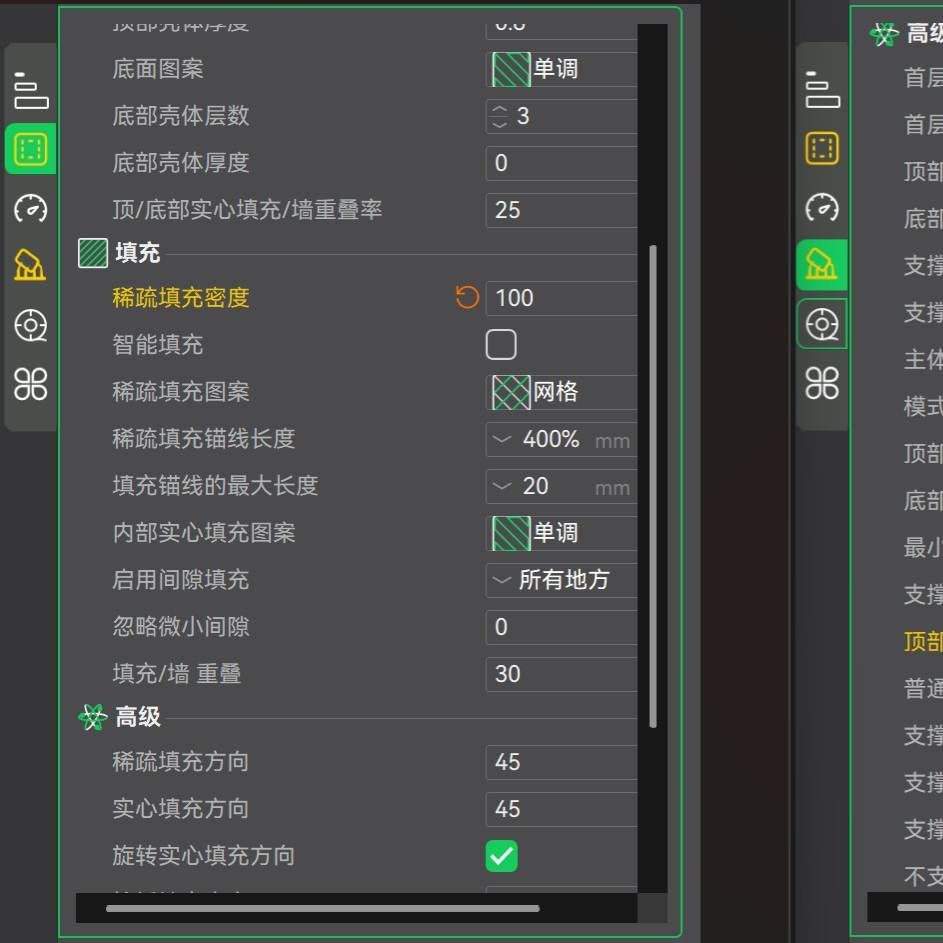Click the horizontal scrollbar under the settings list
Screen dimensions: 943x943
pos(322,908)
